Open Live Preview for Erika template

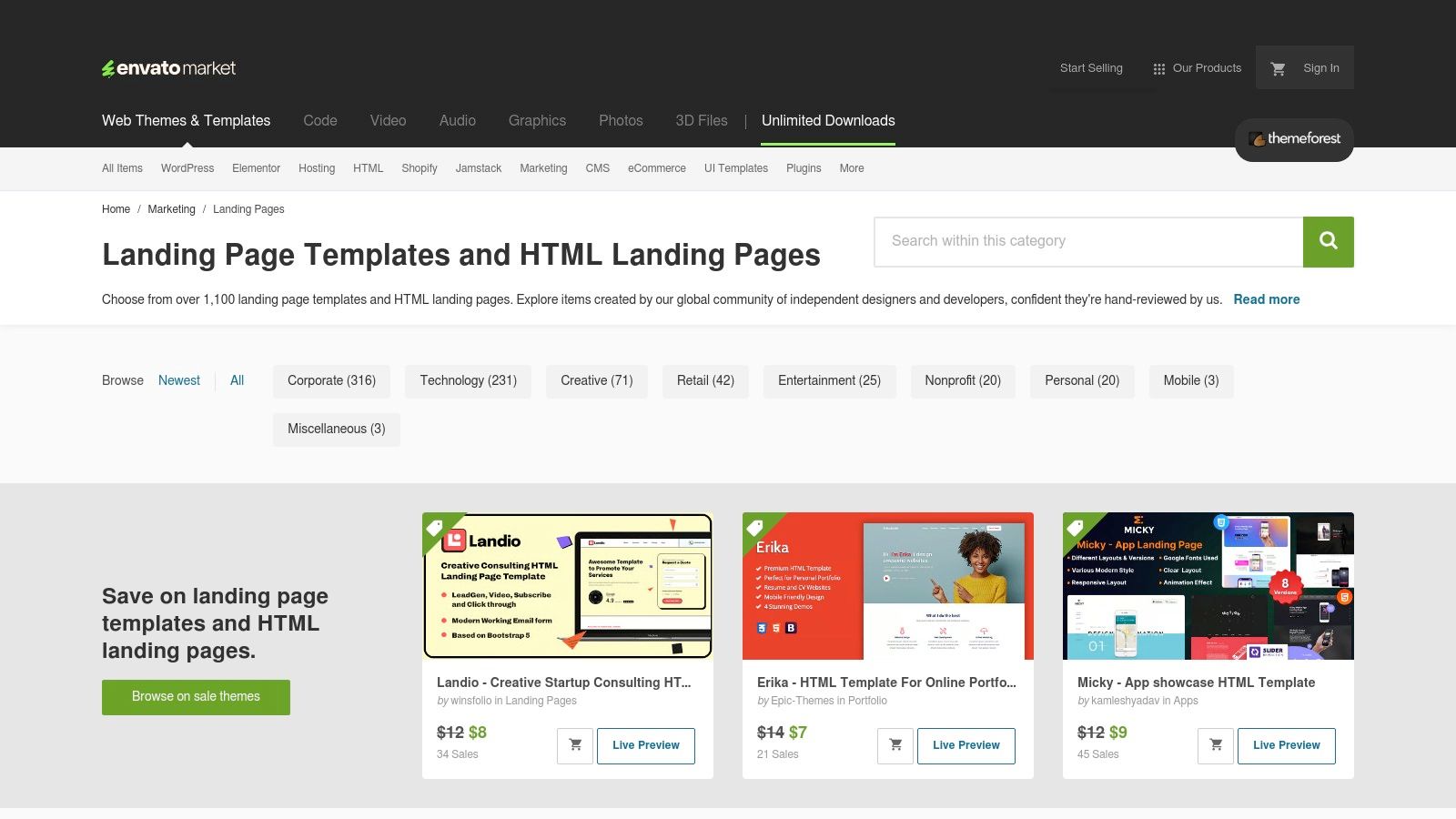966,744
